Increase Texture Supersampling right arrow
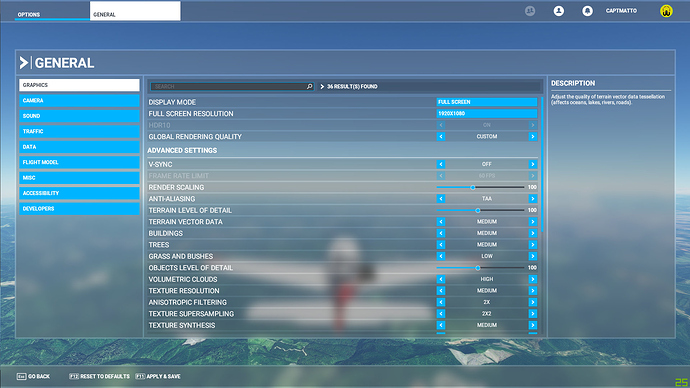The image size is (690, 388). point(532,314)
